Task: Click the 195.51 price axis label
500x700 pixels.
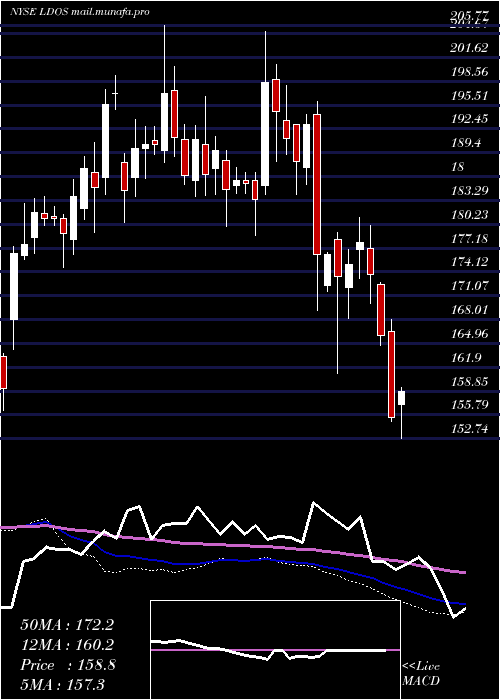Action: pyautogui.click(x=469, y=96)
